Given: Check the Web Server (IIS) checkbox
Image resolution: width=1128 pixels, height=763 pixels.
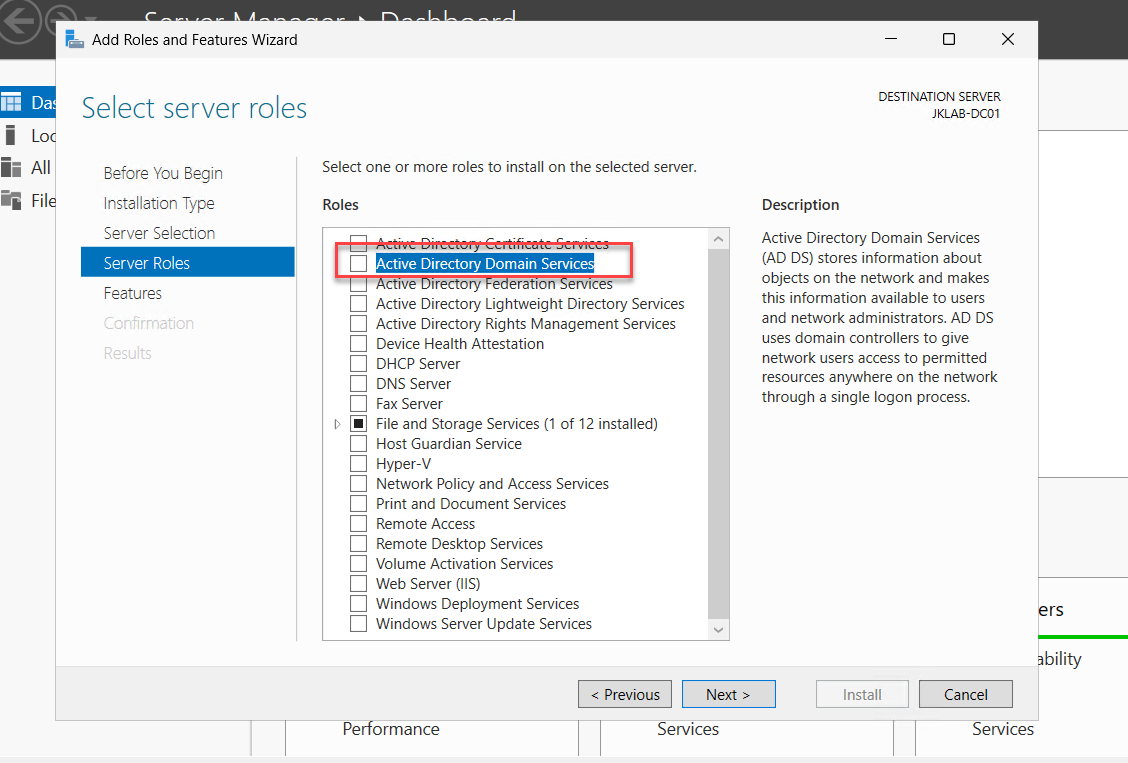Looking at the screenshot, I should click(x=358, y=584).
